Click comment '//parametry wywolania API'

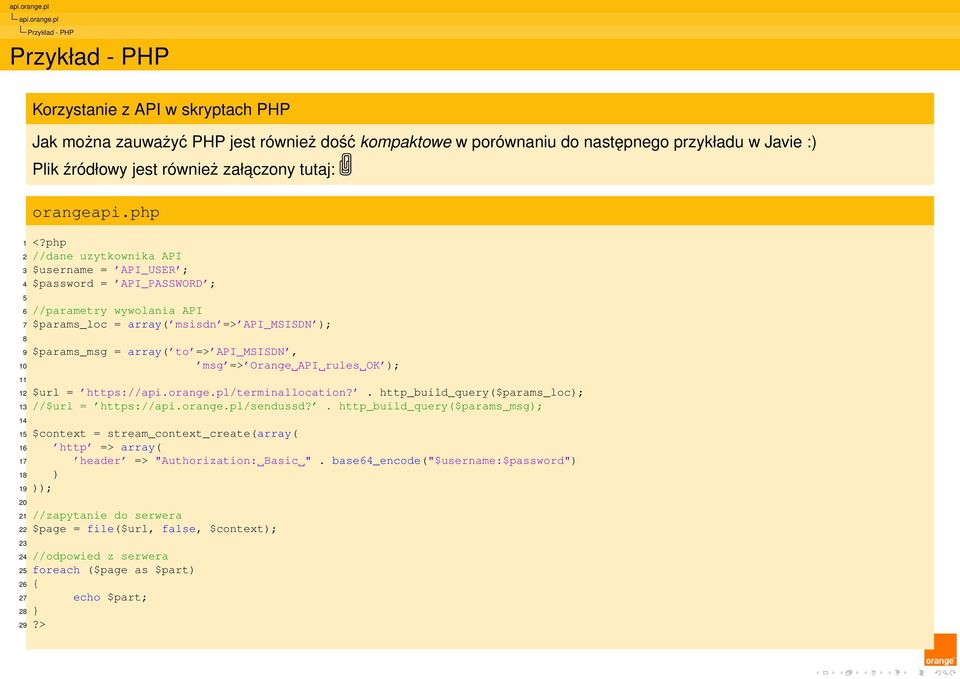tap(118, 310)
